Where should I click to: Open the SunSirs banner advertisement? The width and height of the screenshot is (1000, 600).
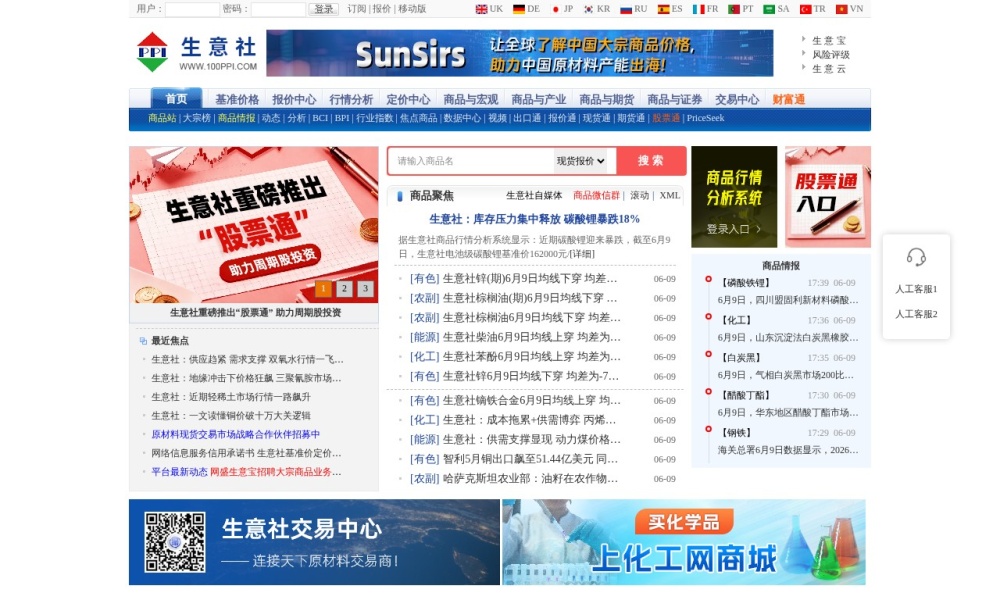coord(520,53)
